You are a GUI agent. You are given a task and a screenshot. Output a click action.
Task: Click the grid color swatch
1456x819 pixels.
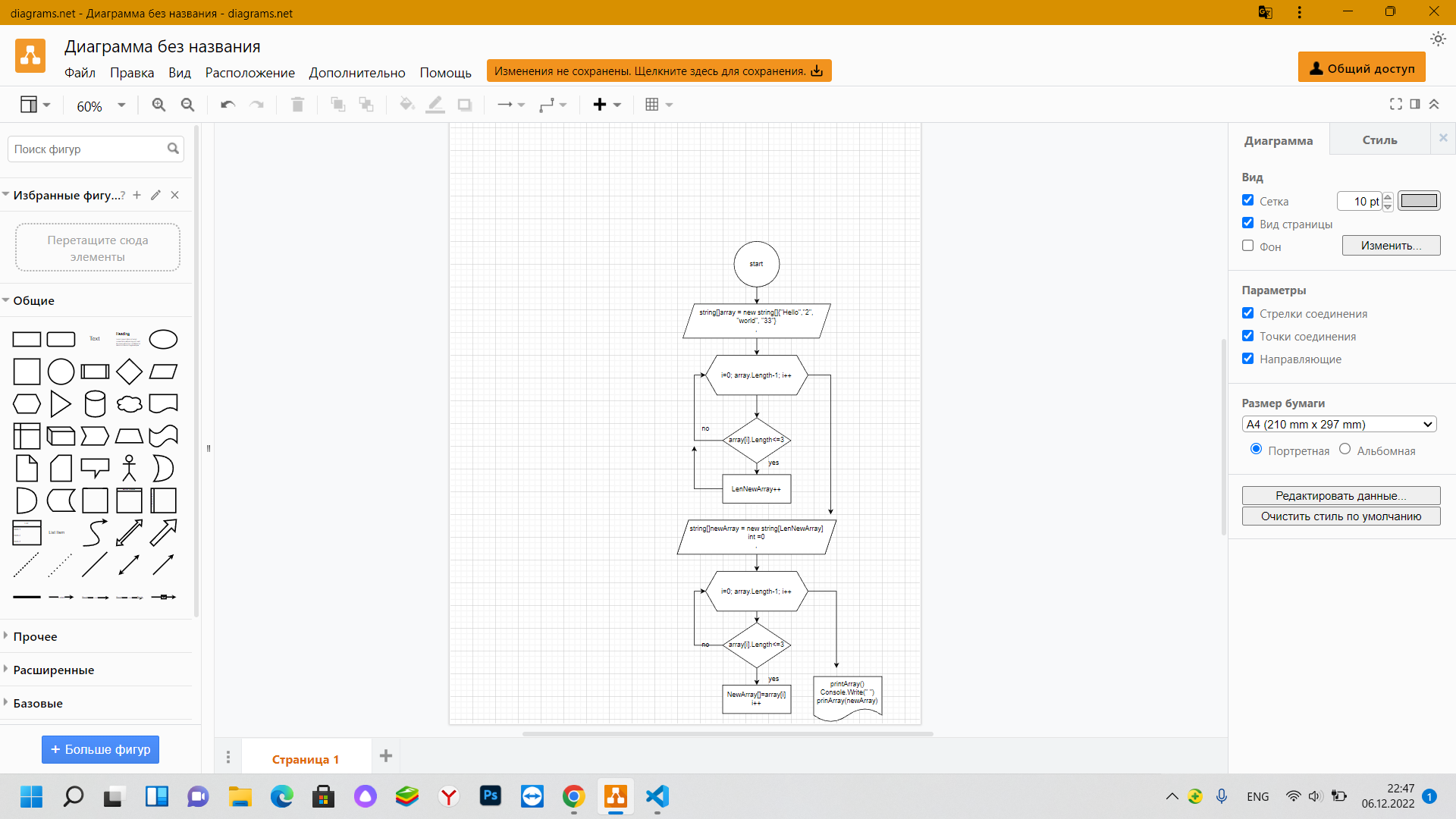point(1419,200)
